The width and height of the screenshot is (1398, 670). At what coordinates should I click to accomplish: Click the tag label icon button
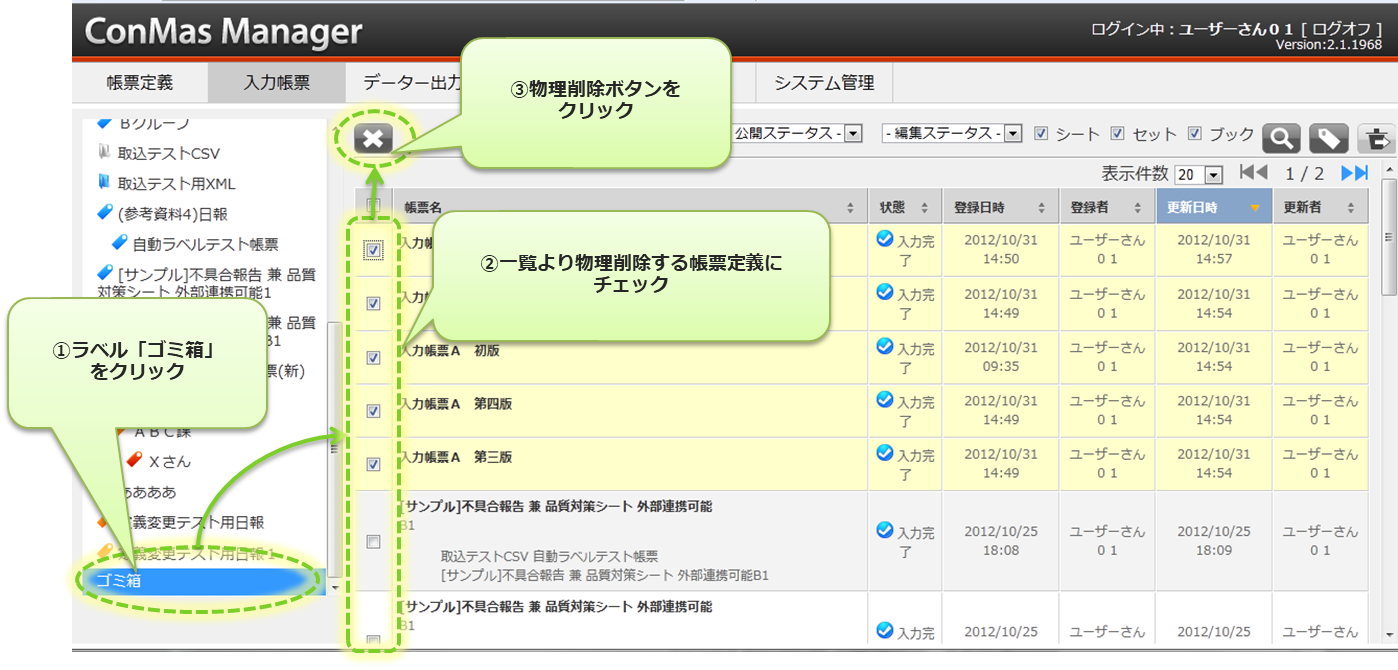[x=1329, y=138]
